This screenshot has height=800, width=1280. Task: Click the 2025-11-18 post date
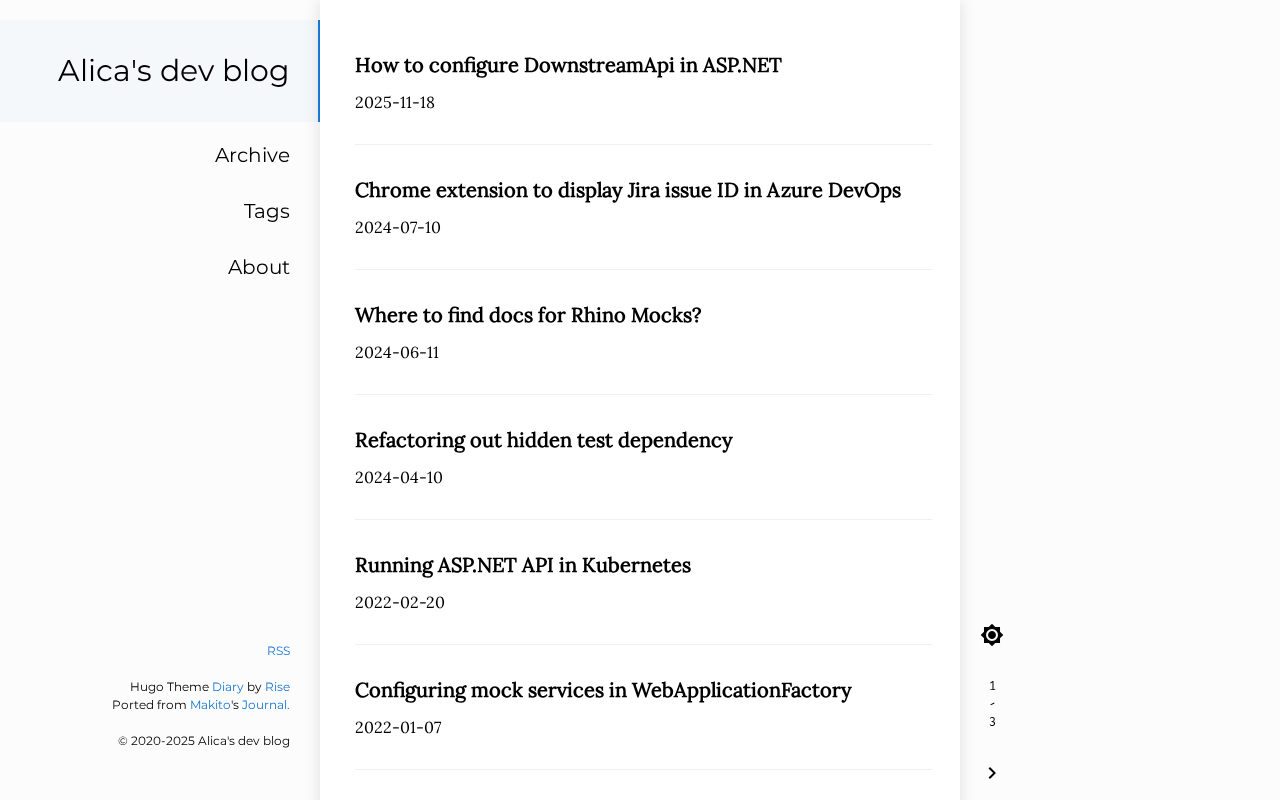(395, 102)
